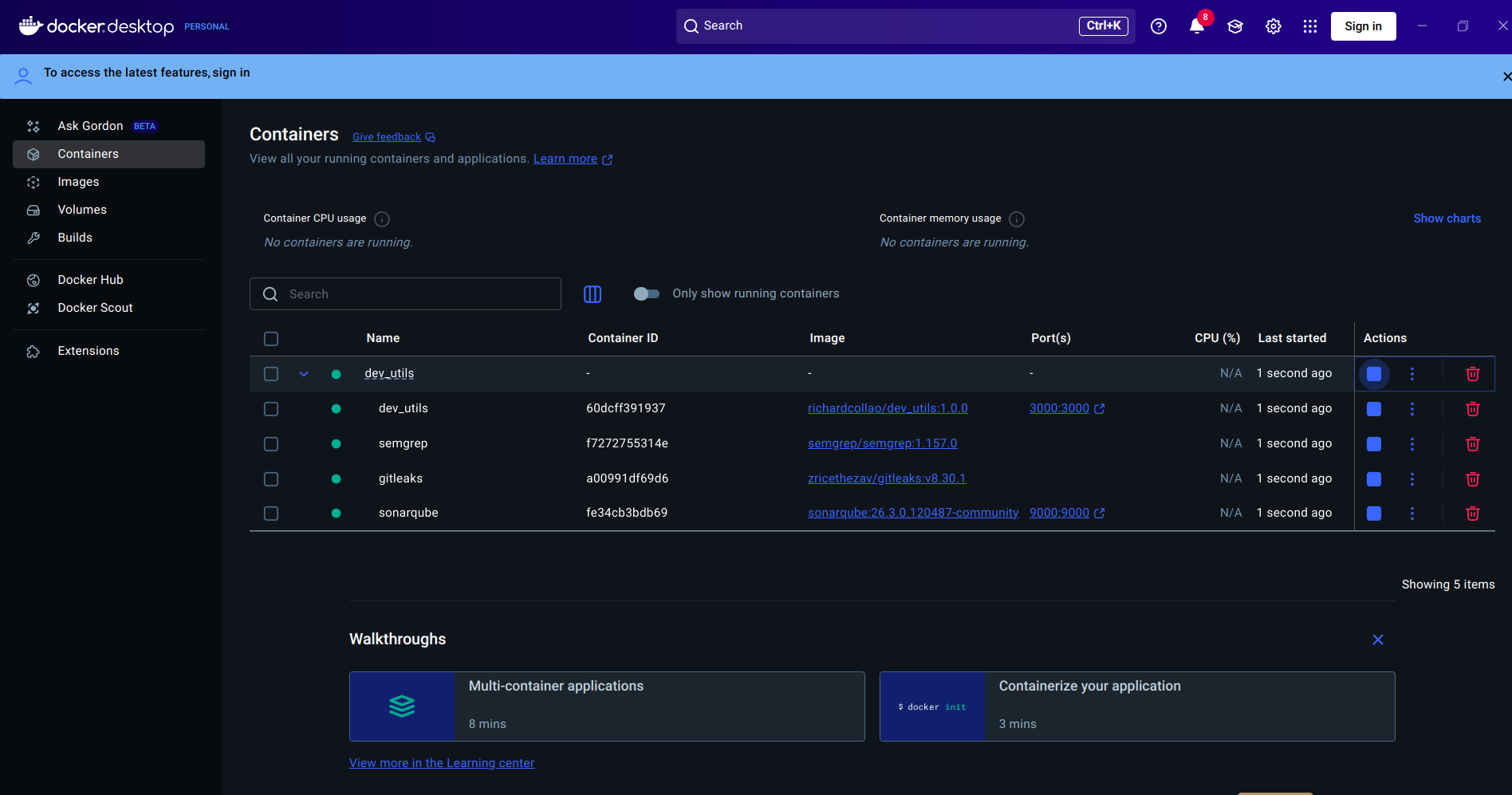Dismiss the sign-in banner
This screenshot has width=1512, height=795.
point(1506,77)
